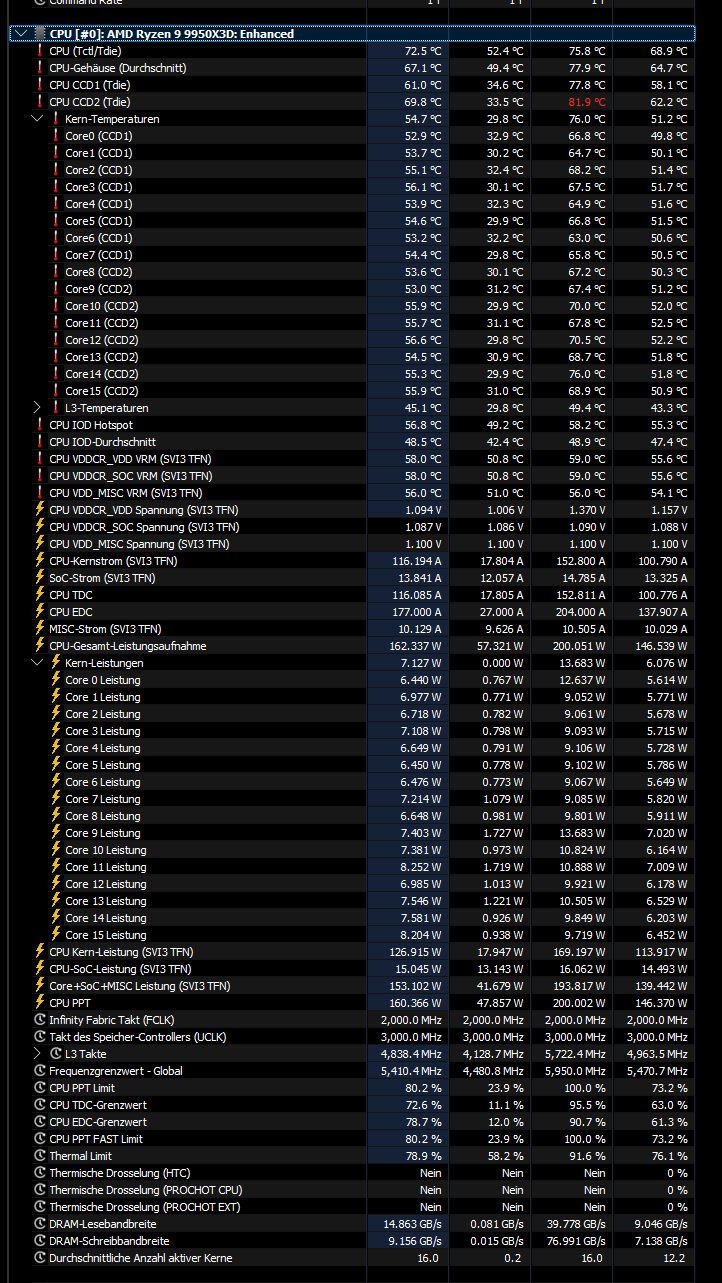Select the CPU CCD2 (Tdie) row label
The height and width of the screenshot is (1283, 722).
pos(89,102)
